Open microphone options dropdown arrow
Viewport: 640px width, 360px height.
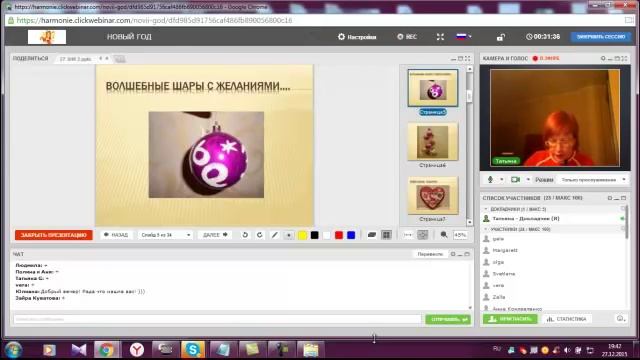tap(502, 180)
